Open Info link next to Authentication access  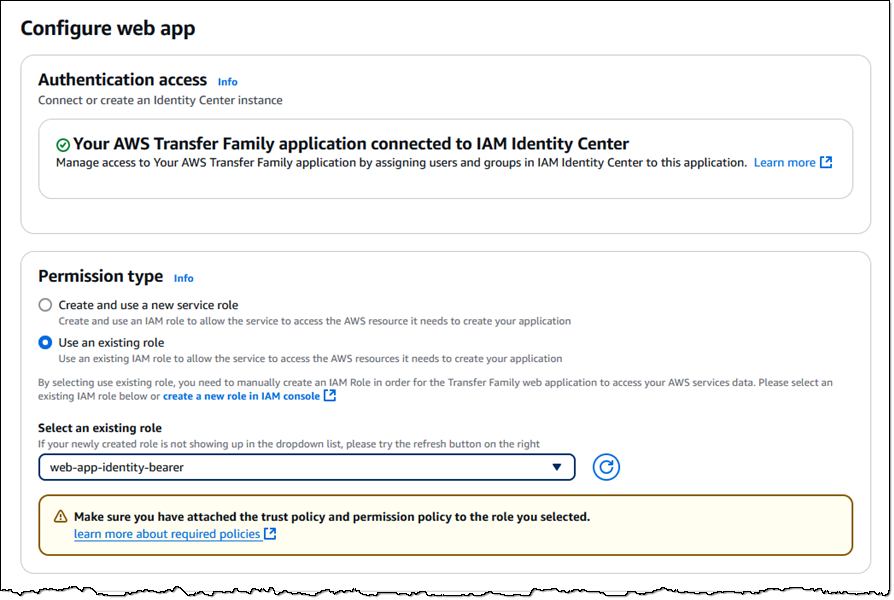click(227, 82)
